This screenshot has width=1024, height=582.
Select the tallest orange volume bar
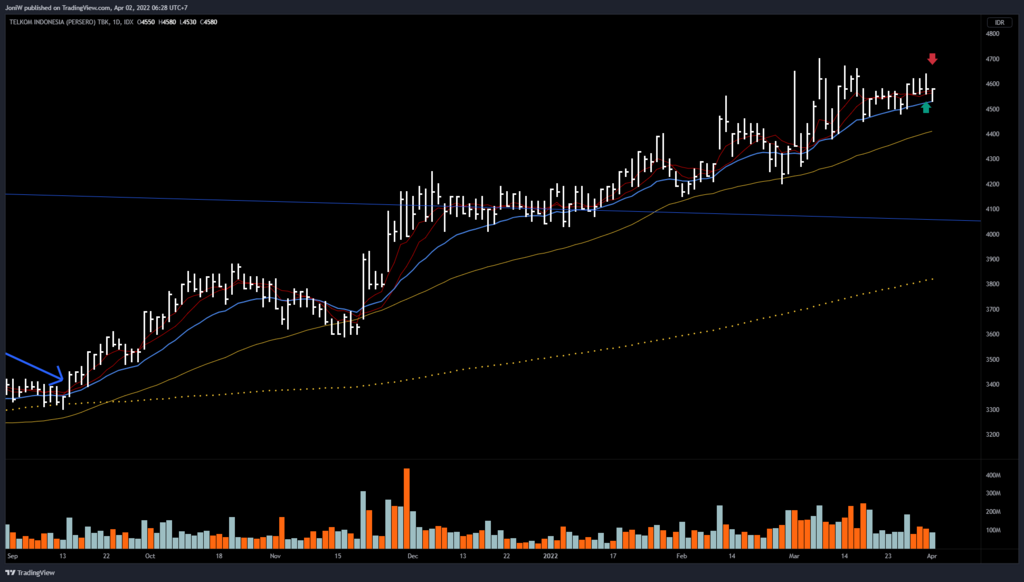tap(407, 508)
